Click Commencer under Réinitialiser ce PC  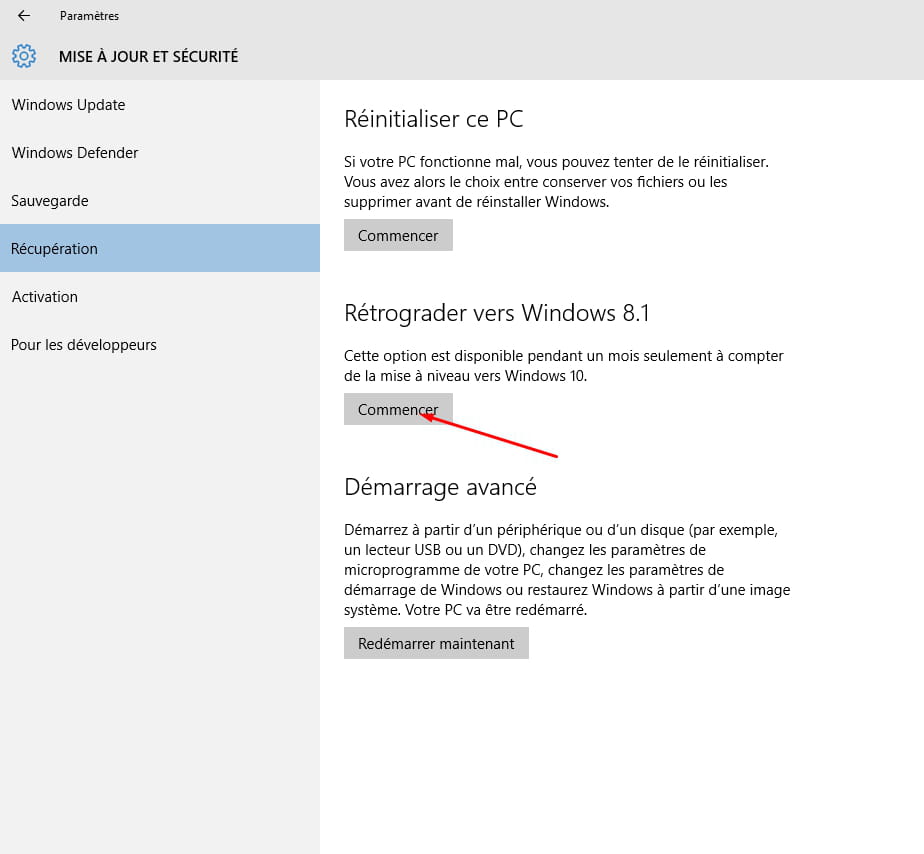pos(398,235)
